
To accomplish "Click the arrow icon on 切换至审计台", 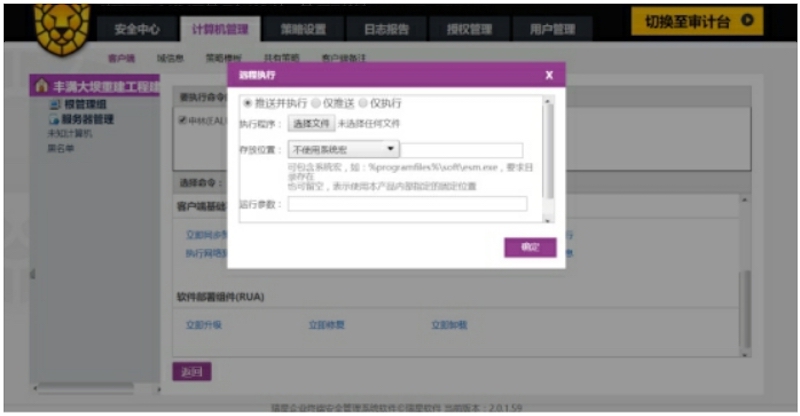I will click(x=746, y=21).
